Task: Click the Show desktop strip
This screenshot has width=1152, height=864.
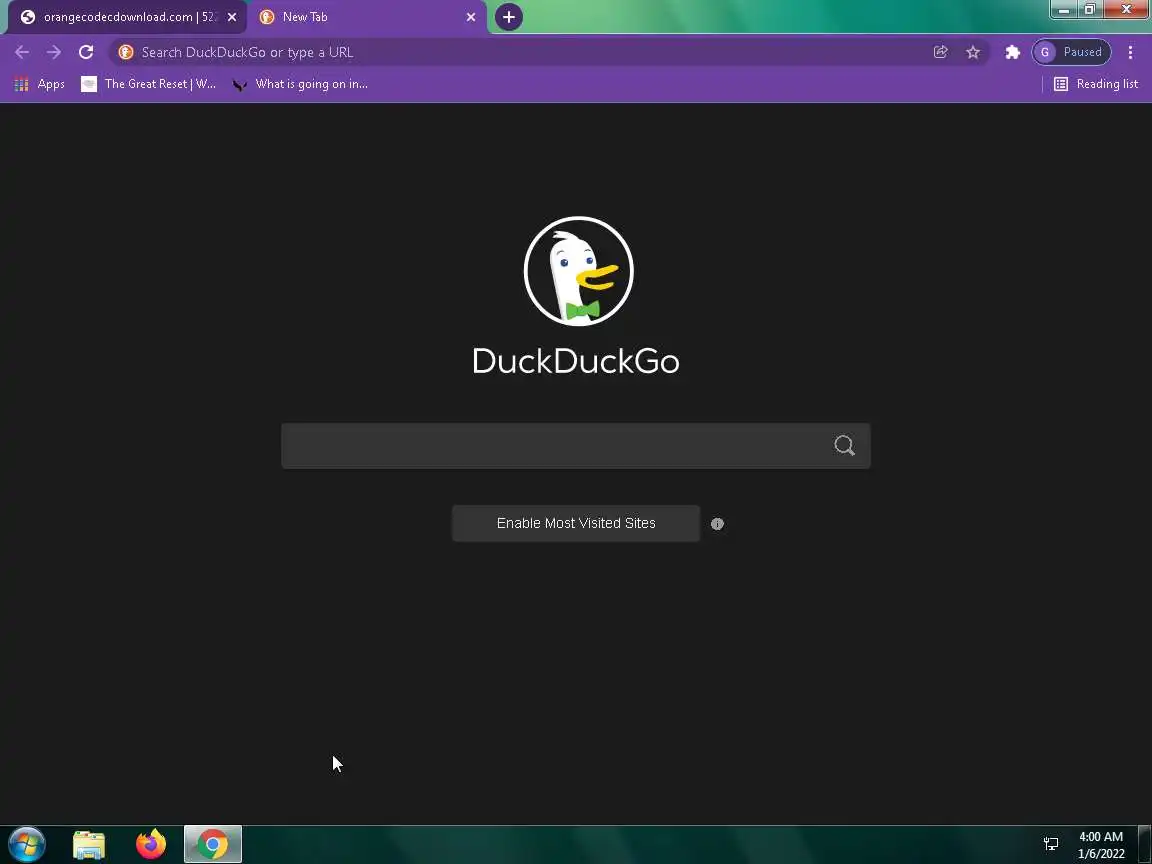Action: pos(1145,844)
